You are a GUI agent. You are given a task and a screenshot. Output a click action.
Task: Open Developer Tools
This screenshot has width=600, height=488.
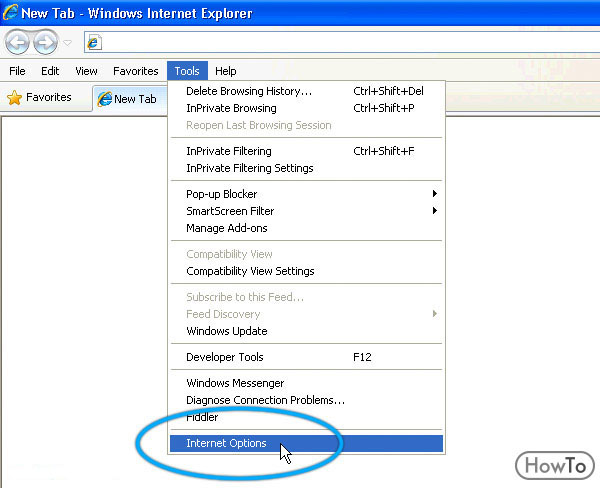(x=306, y=357)
